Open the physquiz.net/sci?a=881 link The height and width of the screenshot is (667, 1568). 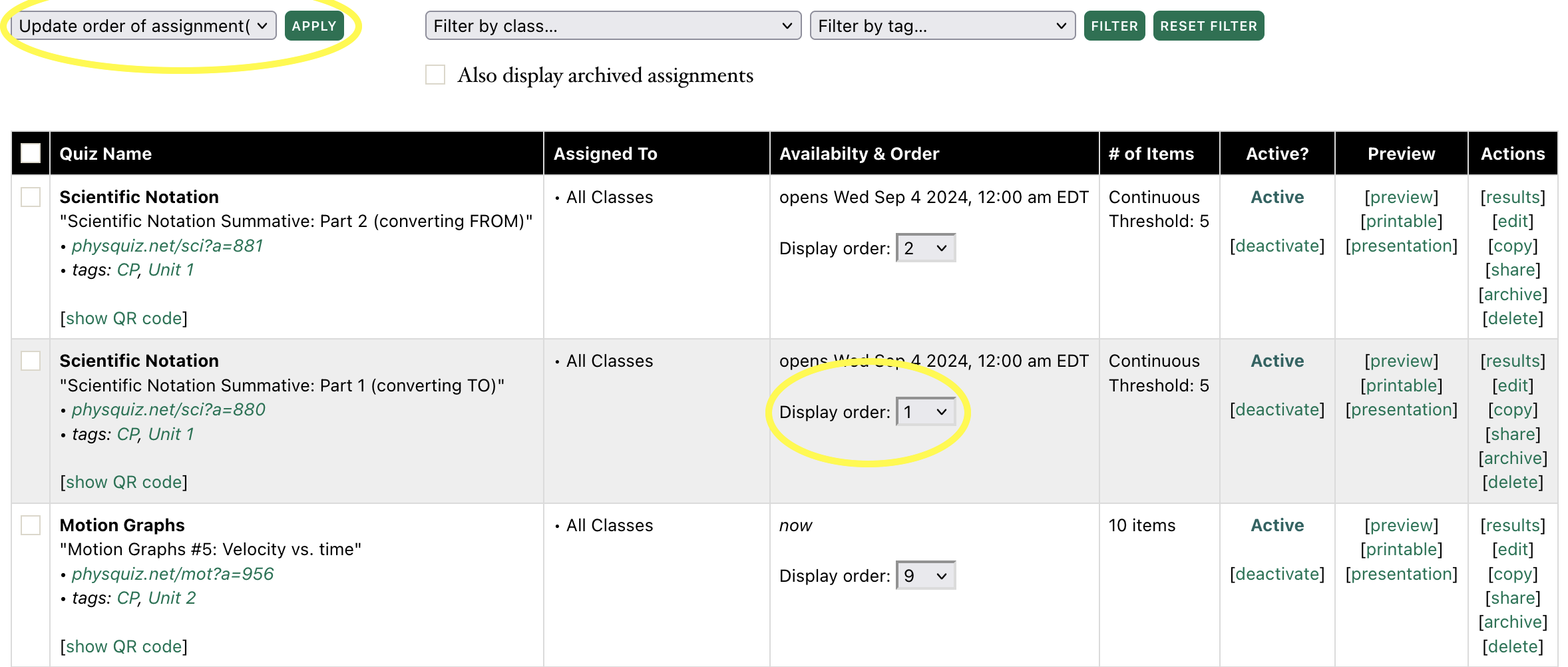click(167, 246)
